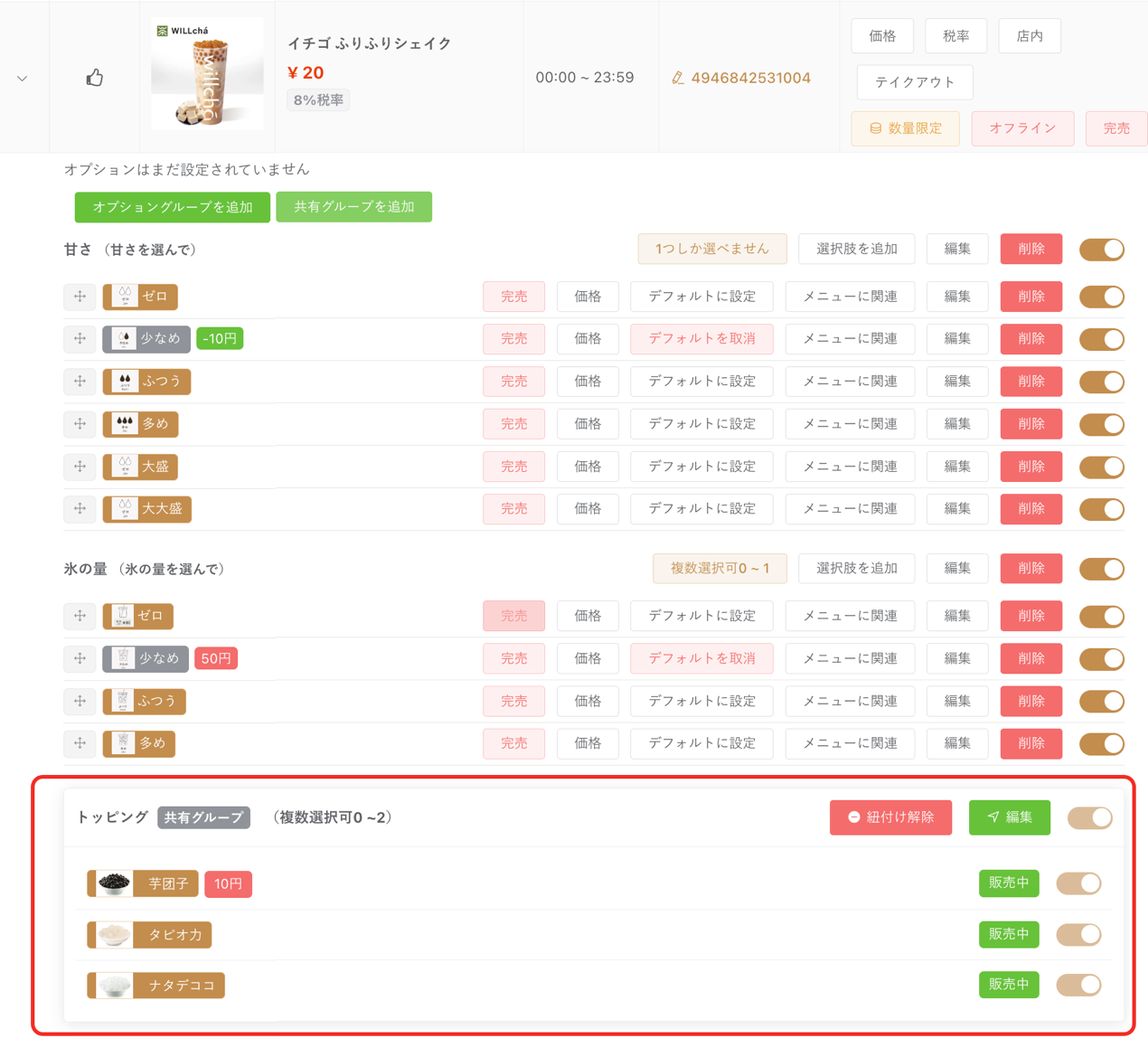
Task: Click the barcode icon next to 4946842531004
Action: coord(680,78)
